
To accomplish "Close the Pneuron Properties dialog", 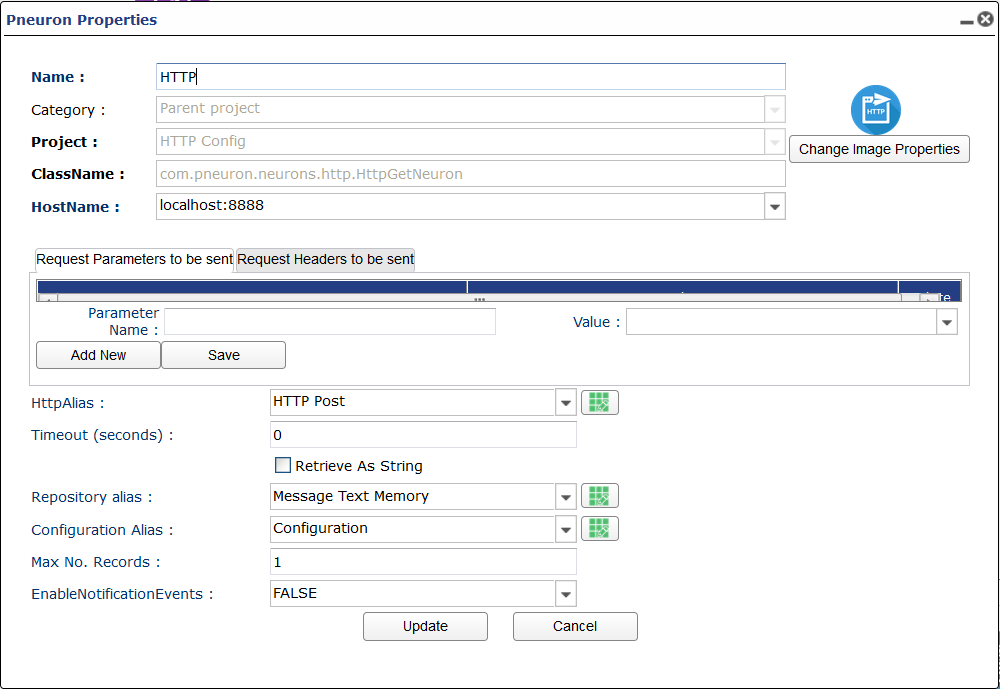I will pos(985,19).
